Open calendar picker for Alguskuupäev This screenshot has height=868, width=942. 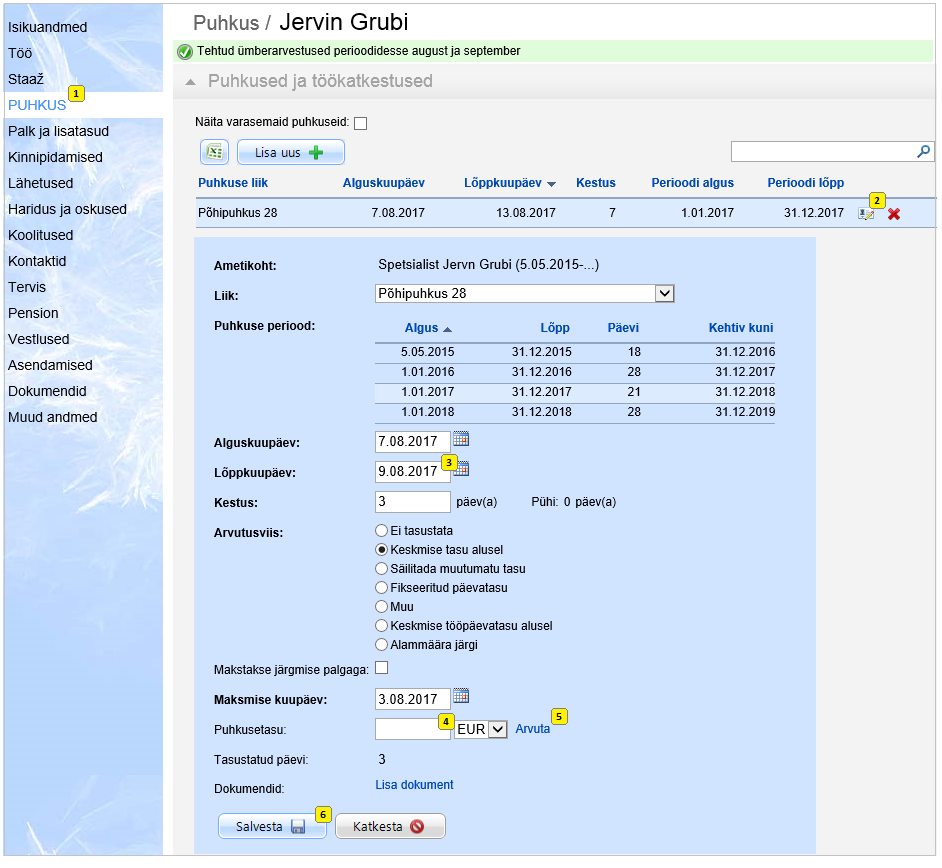pos(461,439)
